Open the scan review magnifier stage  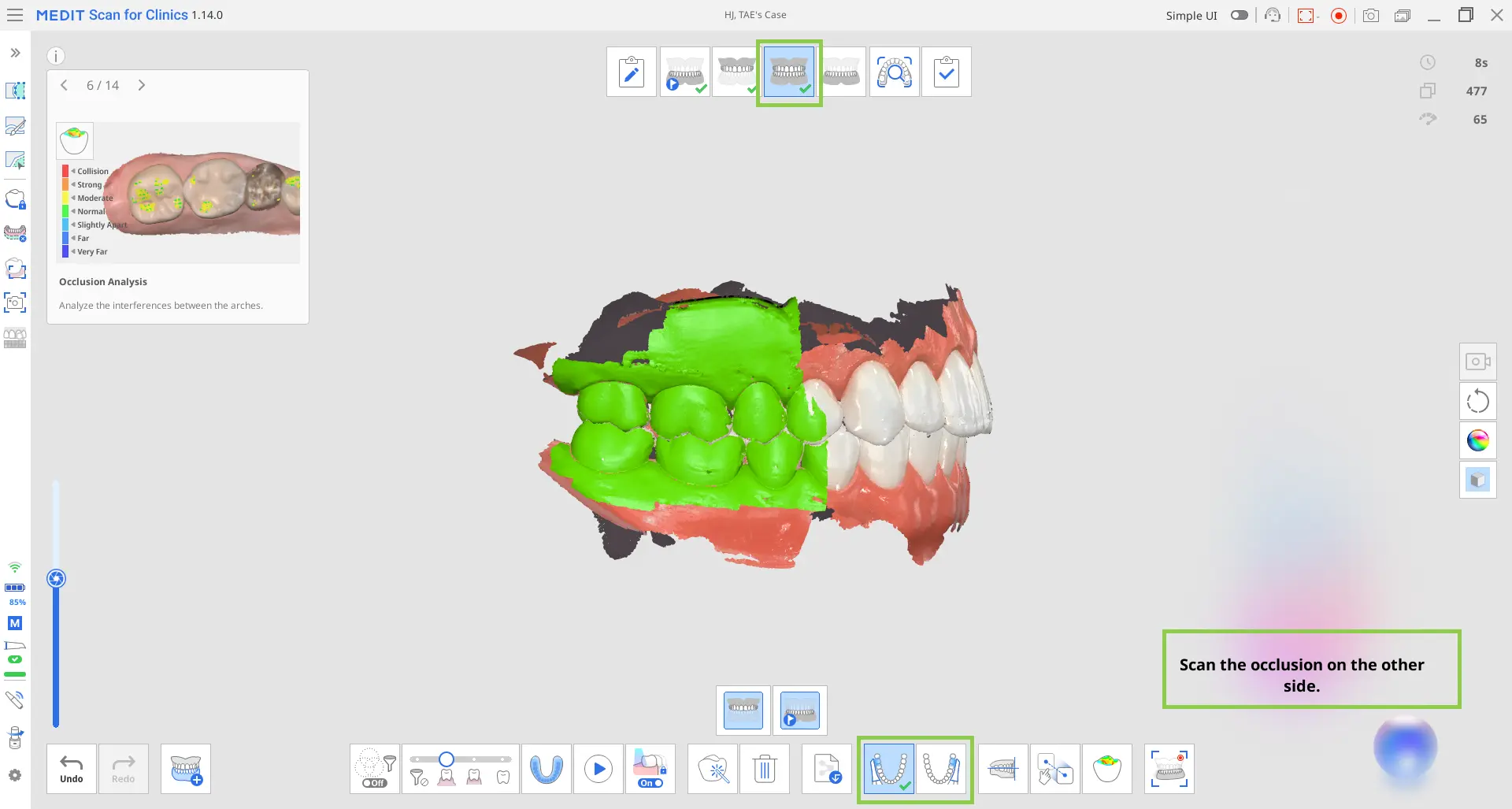[895, 72]
